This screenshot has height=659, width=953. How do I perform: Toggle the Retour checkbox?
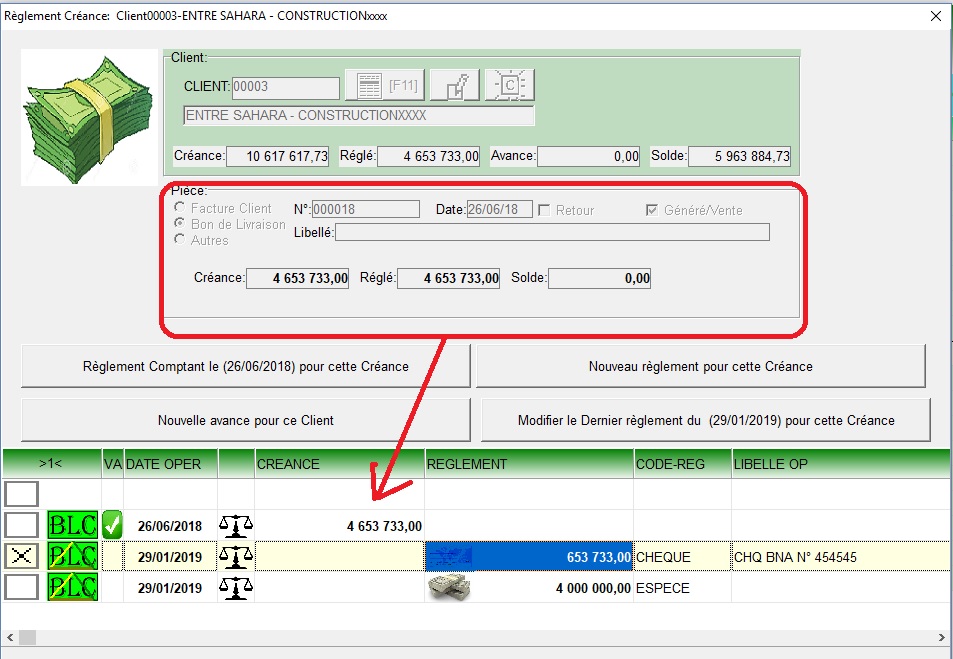click(x=545, y=210)
